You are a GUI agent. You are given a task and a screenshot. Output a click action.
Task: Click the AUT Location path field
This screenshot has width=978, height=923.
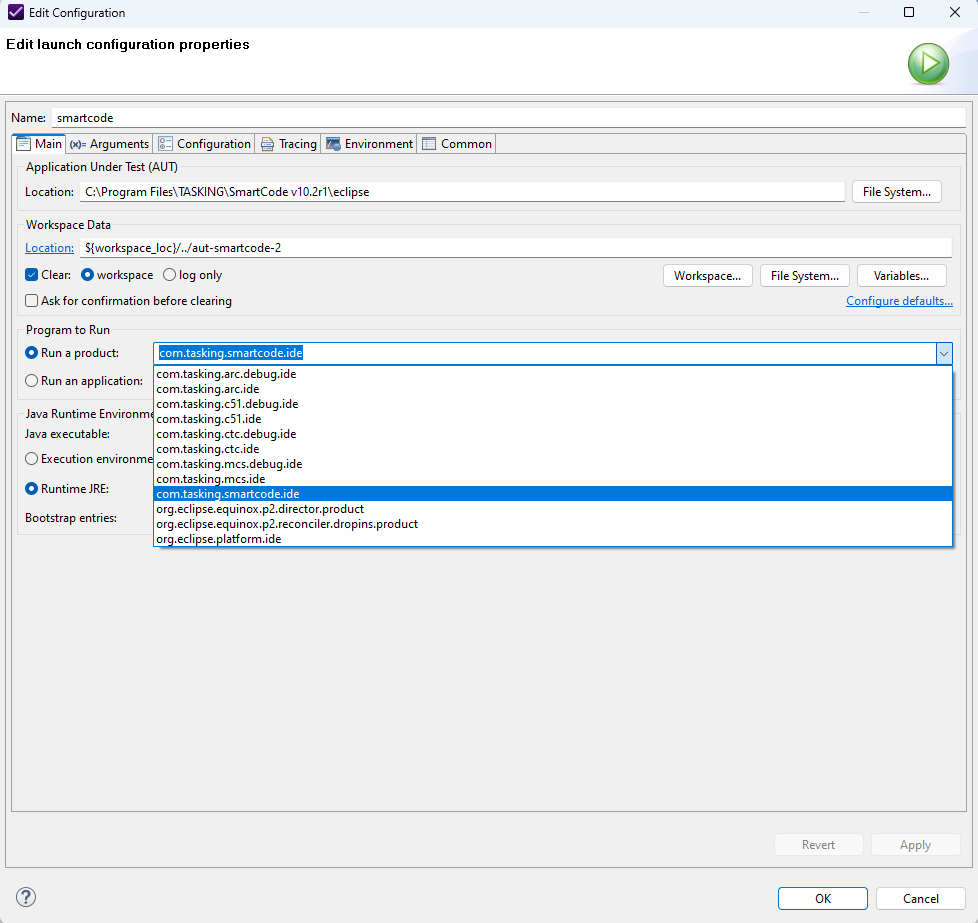click(x=462, y=192)
